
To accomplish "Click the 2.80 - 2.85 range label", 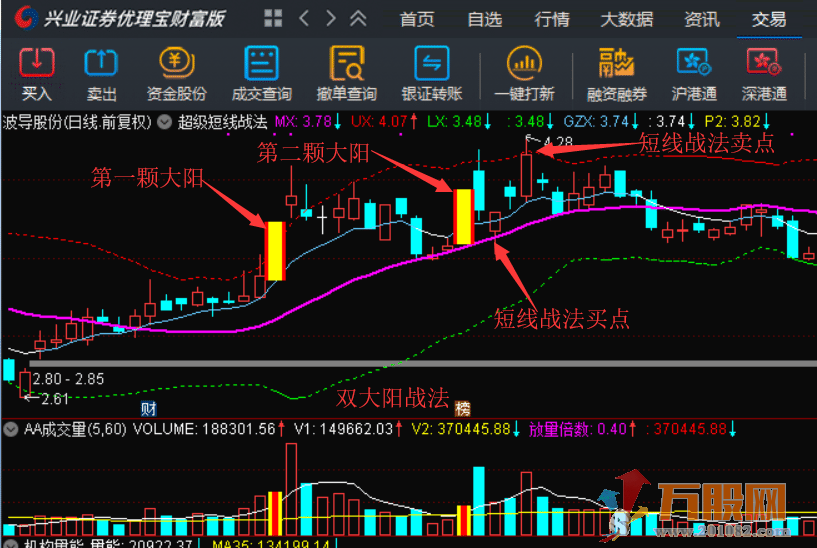I will pos(68,379).
